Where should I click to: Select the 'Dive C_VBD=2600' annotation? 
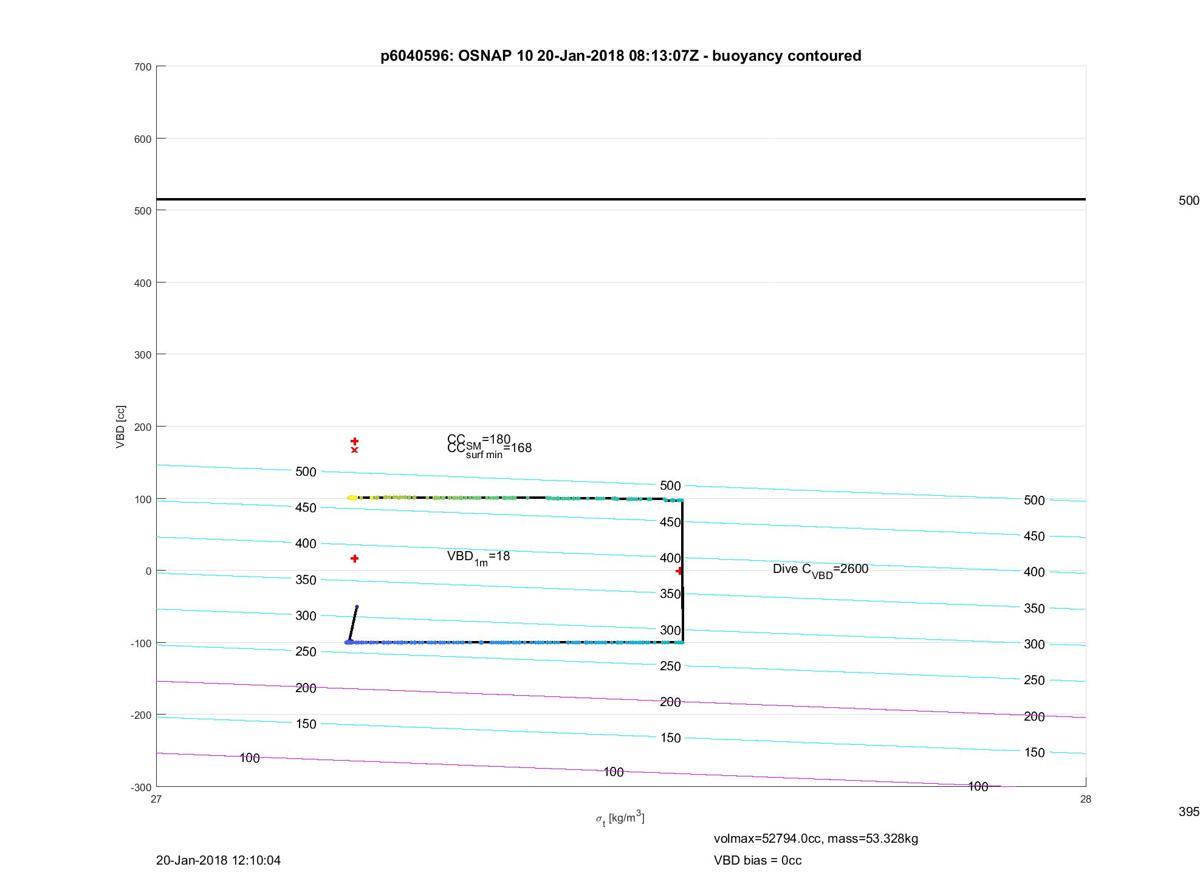click(x=820, y=569)
